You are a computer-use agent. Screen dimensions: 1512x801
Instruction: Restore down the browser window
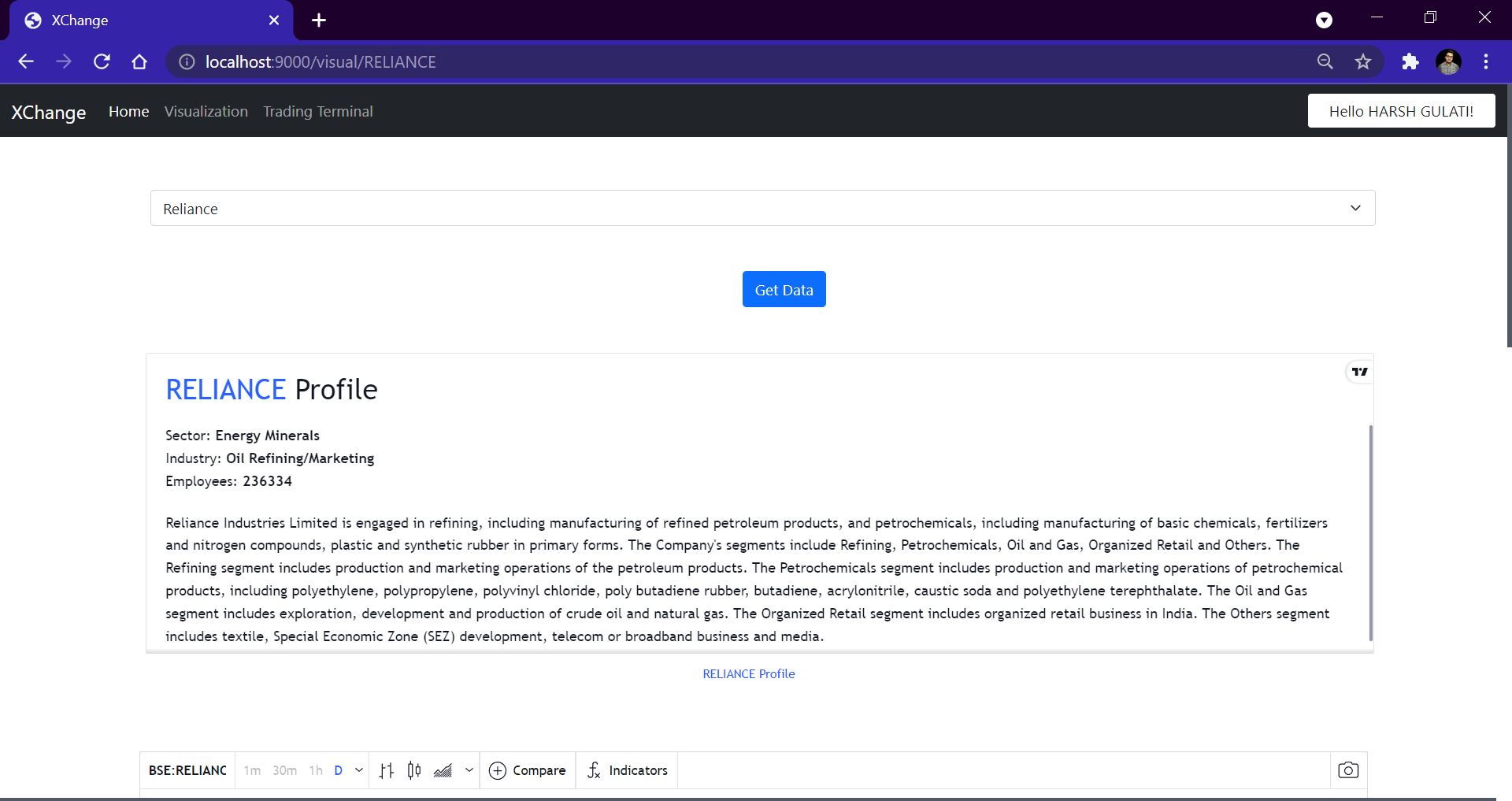click(x=1430, y=17)
